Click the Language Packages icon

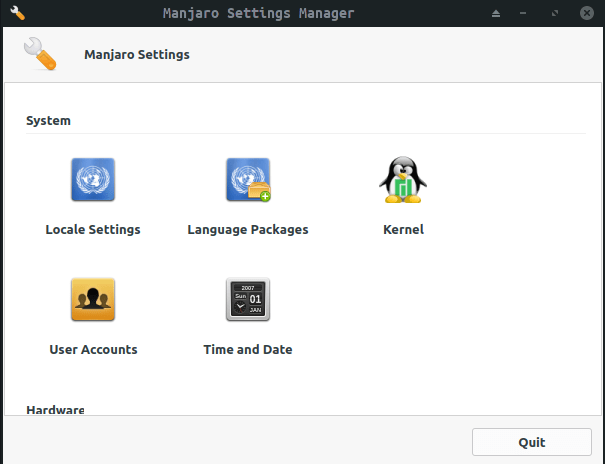pyautogui.click(x=248, y=180)
